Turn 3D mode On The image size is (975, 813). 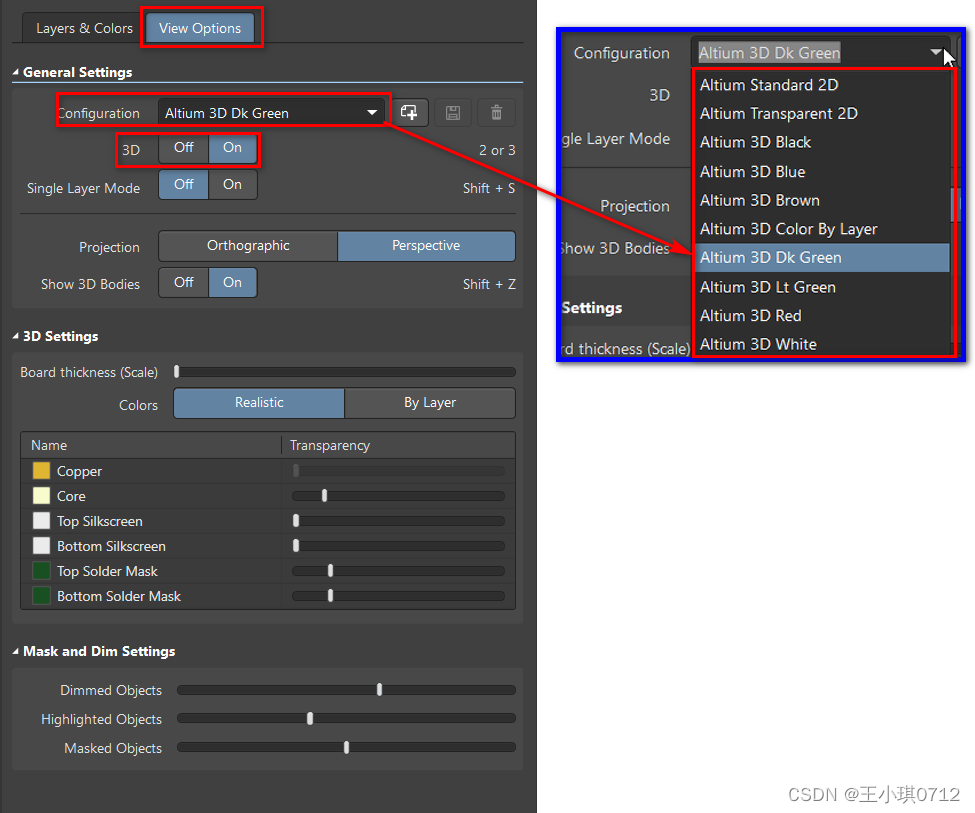pos(233,148)
